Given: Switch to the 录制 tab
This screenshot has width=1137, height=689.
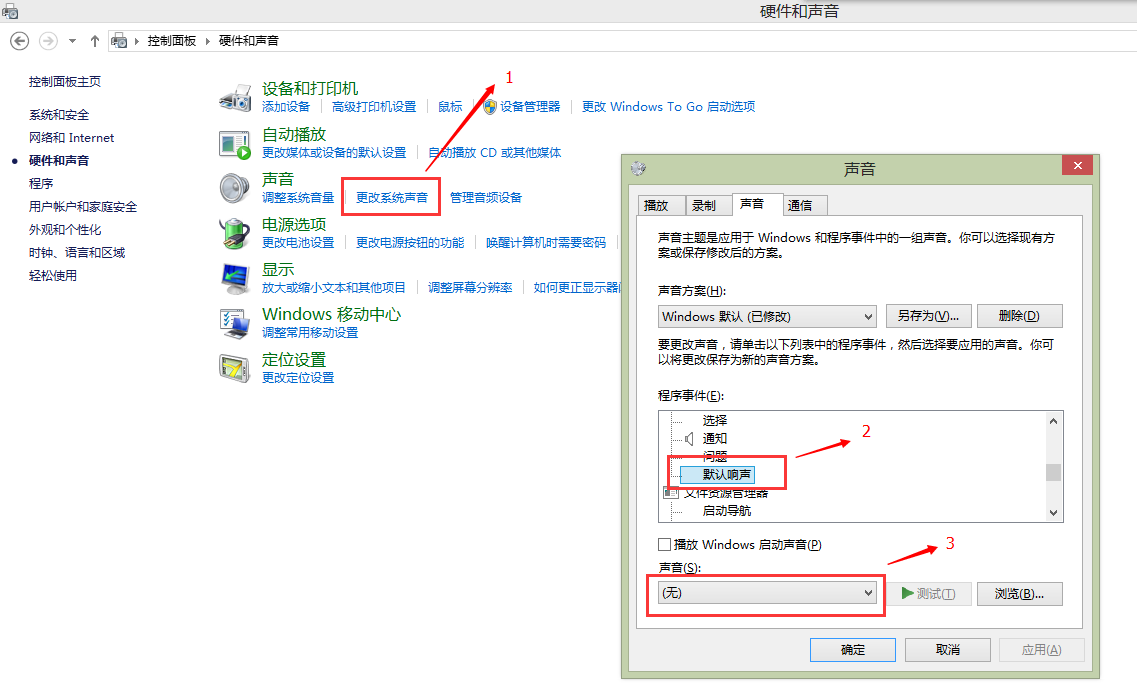Looking at the screenshot, I should (708, 205).
